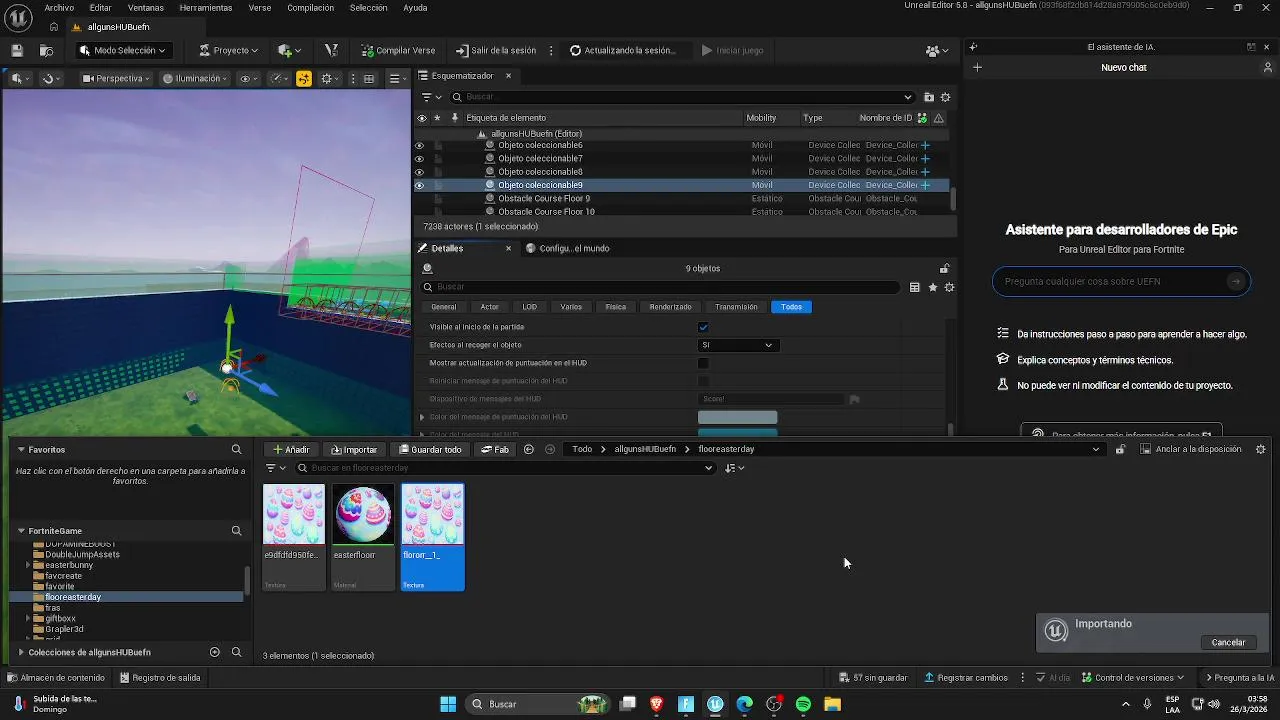Open the Details property matrix grid icon

[914, 287]
